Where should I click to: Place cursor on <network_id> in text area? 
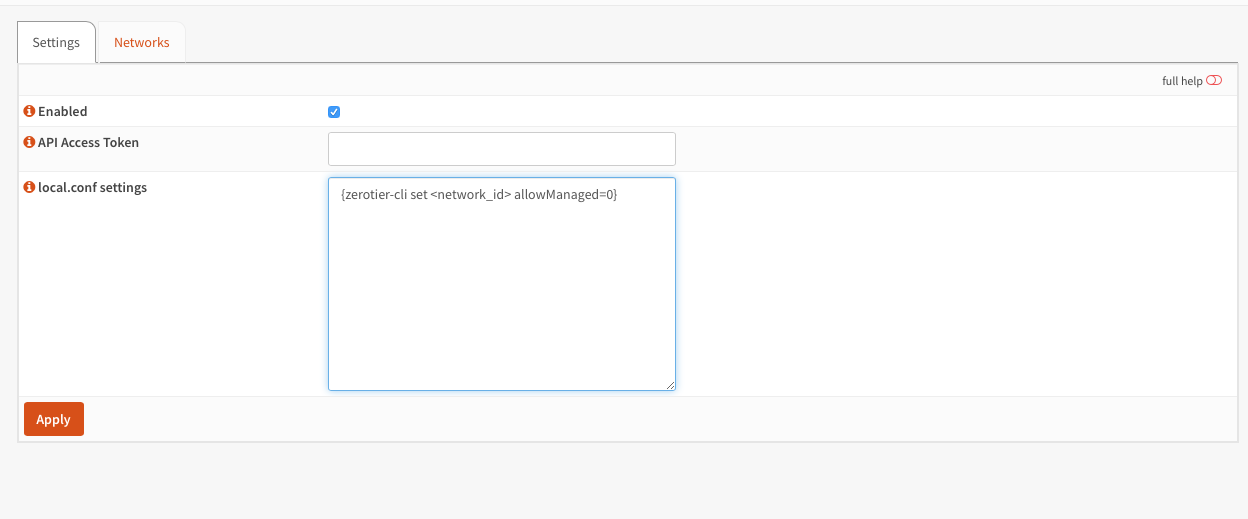[x=477, y=195]
